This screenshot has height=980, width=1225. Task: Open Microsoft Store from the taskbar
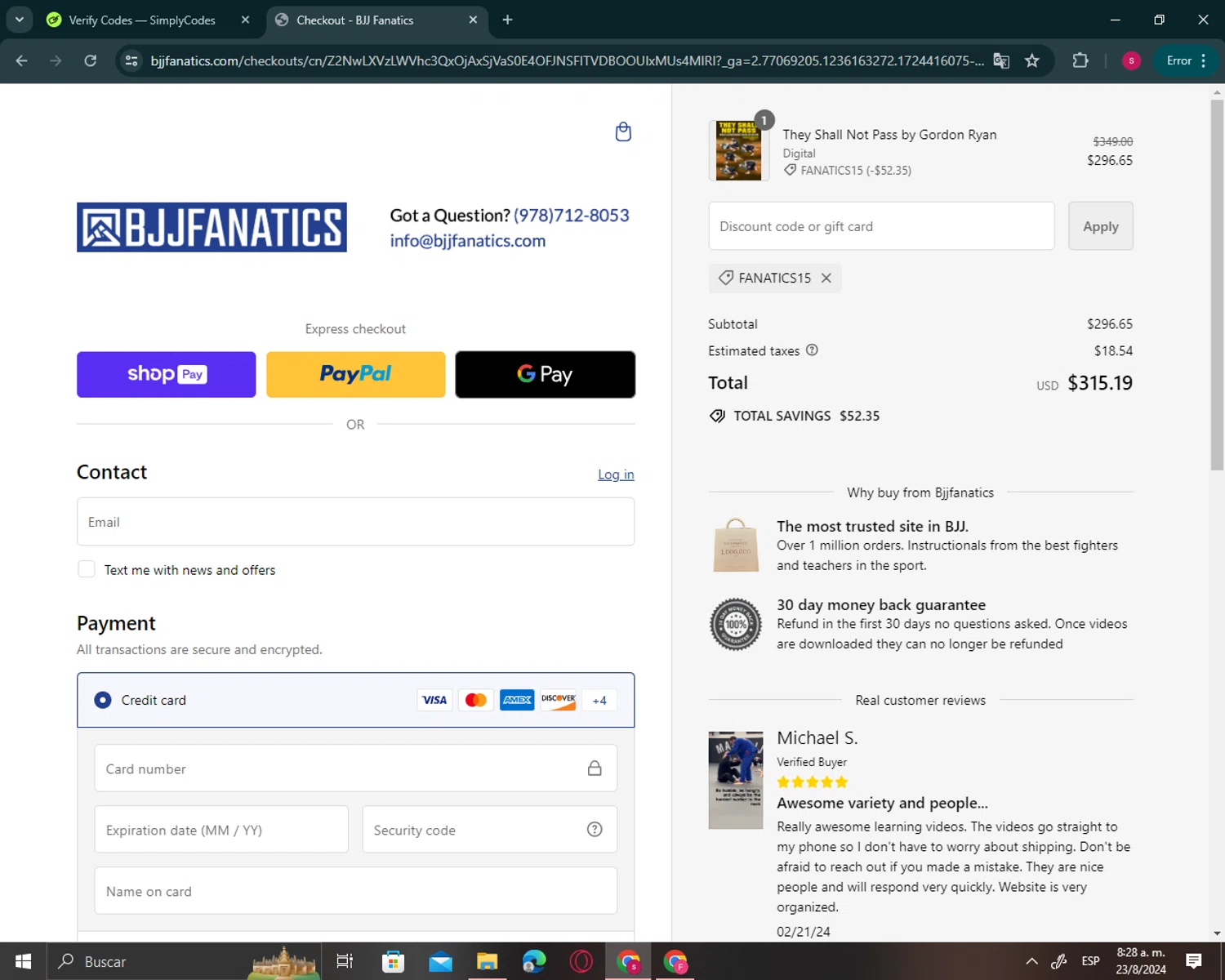pyautogui.click(x=393, y=961)
